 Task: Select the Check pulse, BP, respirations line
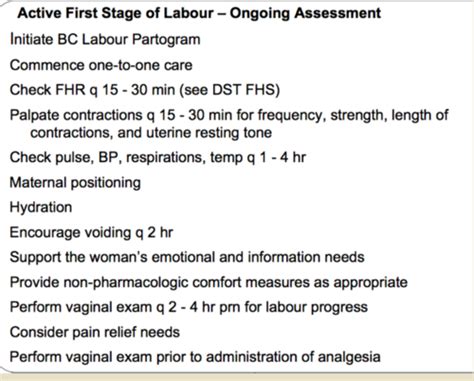pyautogui.click(x=158, y=157)
